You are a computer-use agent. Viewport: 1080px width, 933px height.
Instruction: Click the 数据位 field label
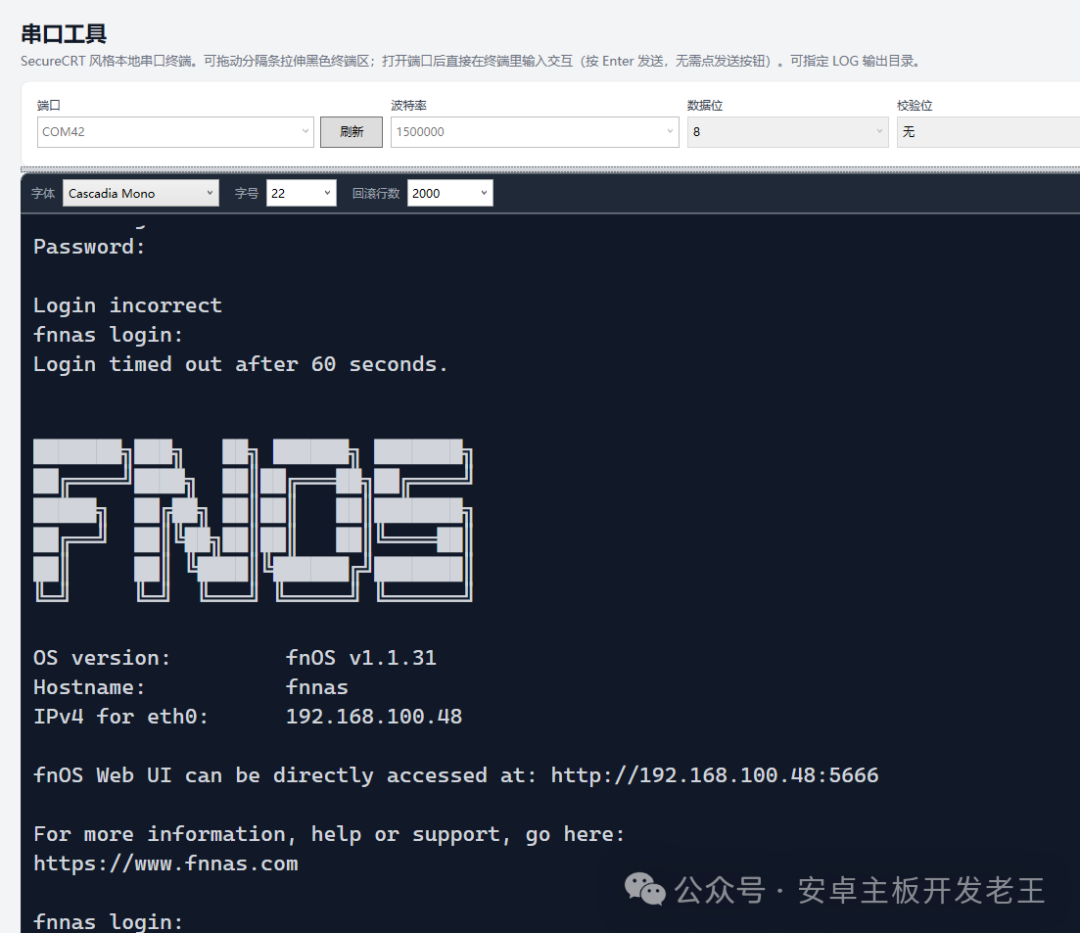pos(705,105)
